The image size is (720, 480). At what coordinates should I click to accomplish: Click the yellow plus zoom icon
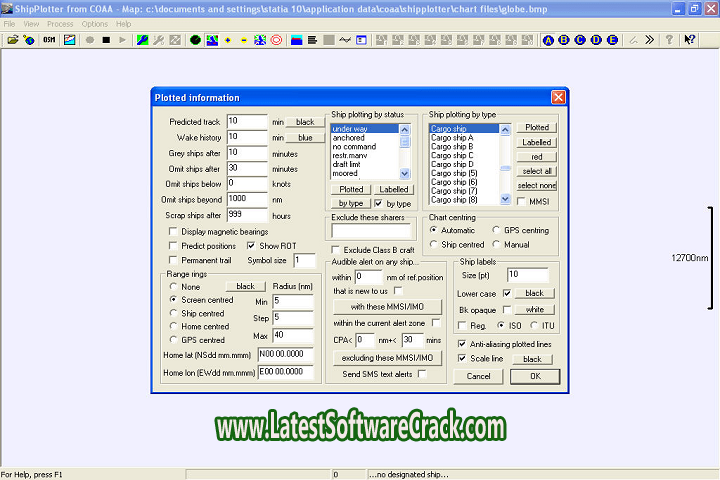[227, 40]
